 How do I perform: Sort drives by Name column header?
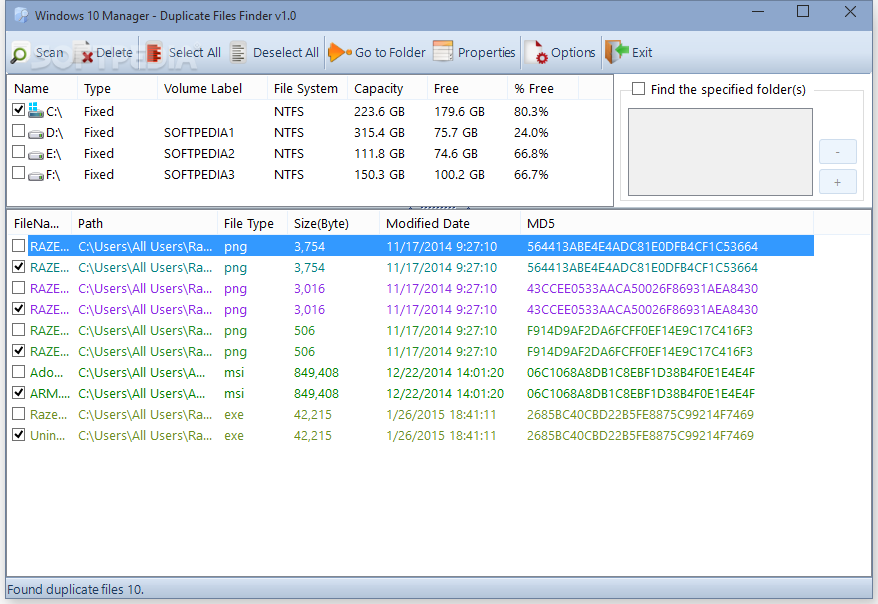[42, 88]
